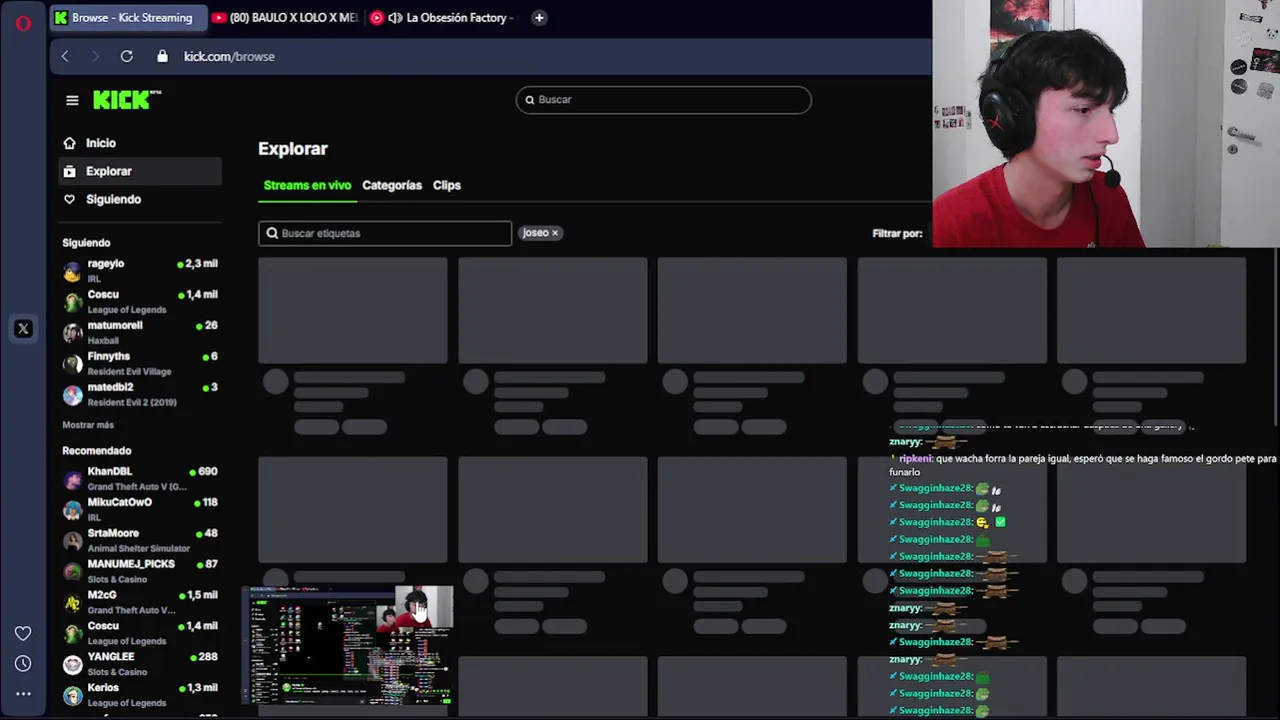Viewport: 1280px width, 720px height.
Task: Click Kerios channel name
Action: [x=103, y=688]
